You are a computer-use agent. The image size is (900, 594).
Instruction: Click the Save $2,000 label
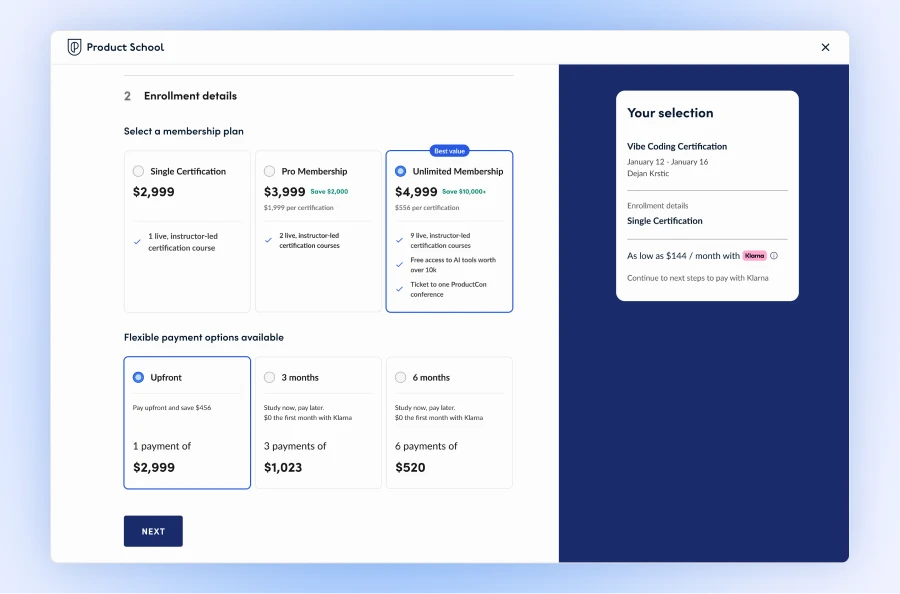click(x=329, y=192)
